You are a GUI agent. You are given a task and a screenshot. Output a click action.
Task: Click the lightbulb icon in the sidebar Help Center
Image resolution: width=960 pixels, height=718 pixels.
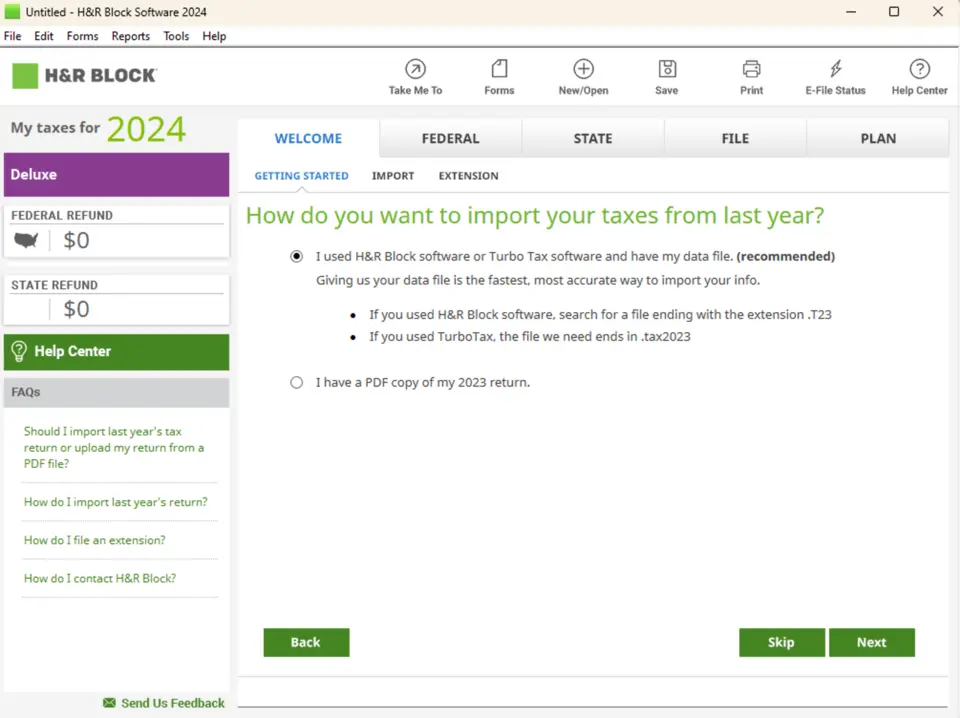coord(19,351)
